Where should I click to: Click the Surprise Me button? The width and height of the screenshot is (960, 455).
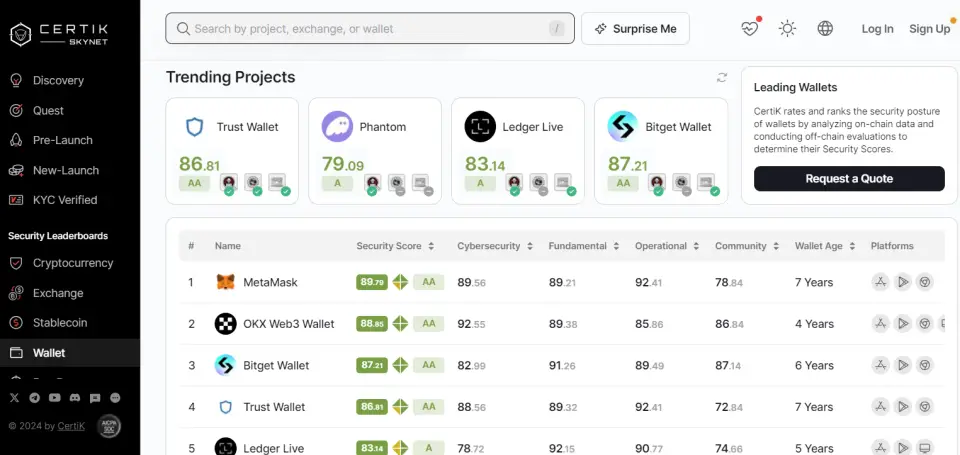point(635,29)
